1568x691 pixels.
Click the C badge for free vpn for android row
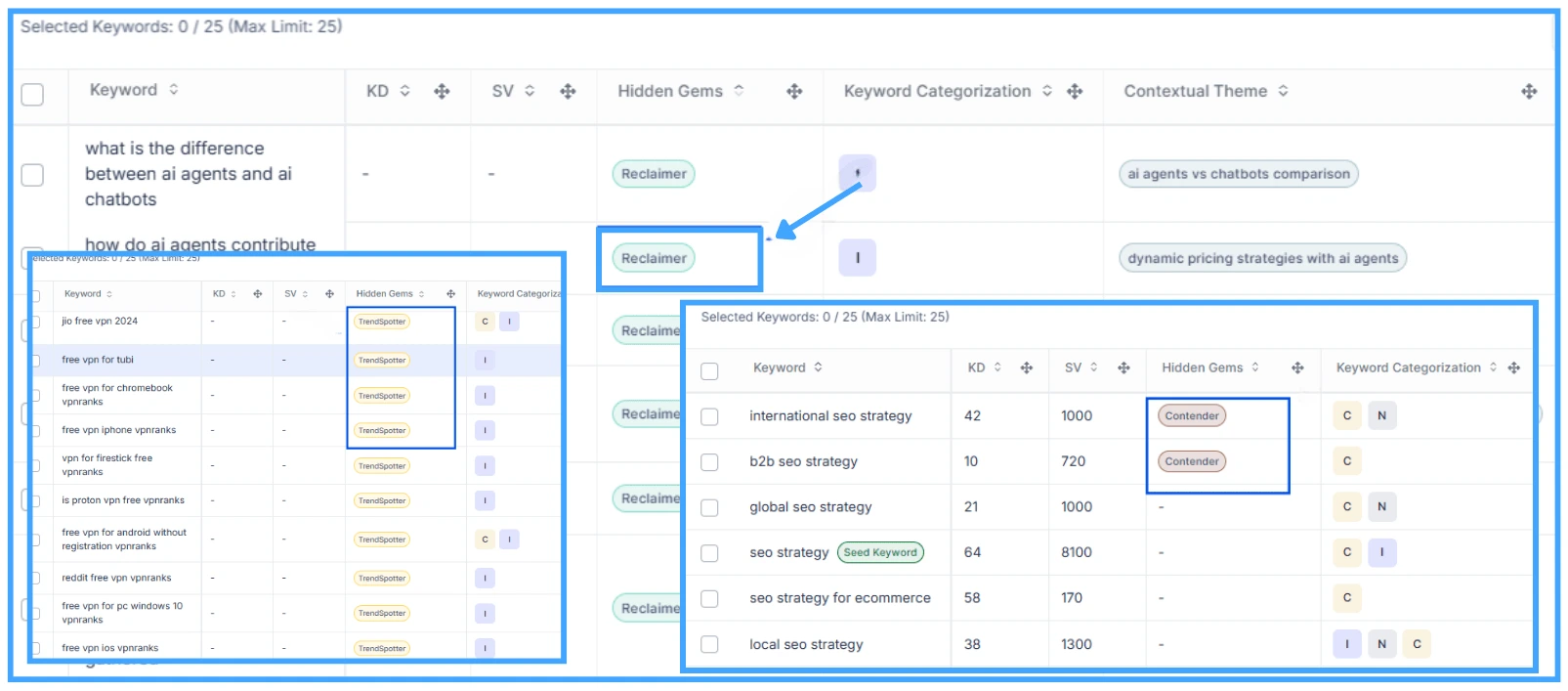click(485, 540)
